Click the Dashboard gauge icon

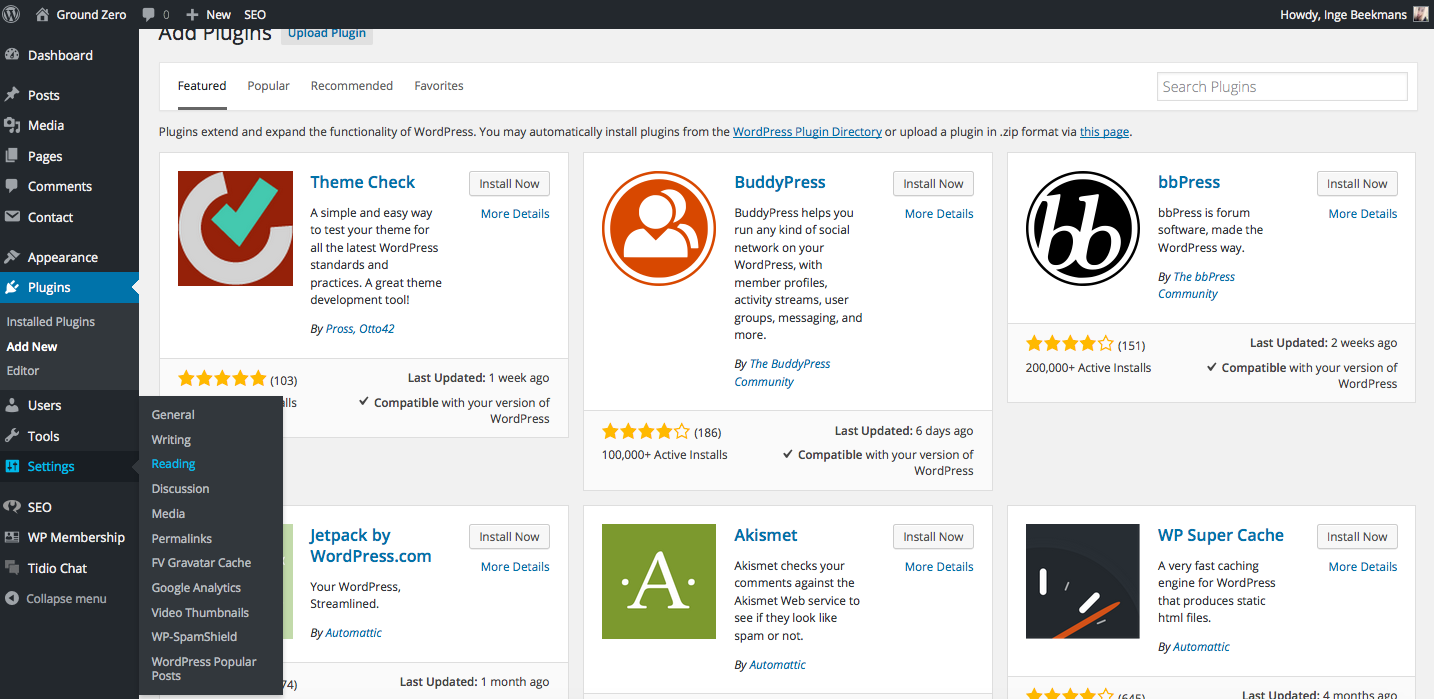tap(12, 55)
